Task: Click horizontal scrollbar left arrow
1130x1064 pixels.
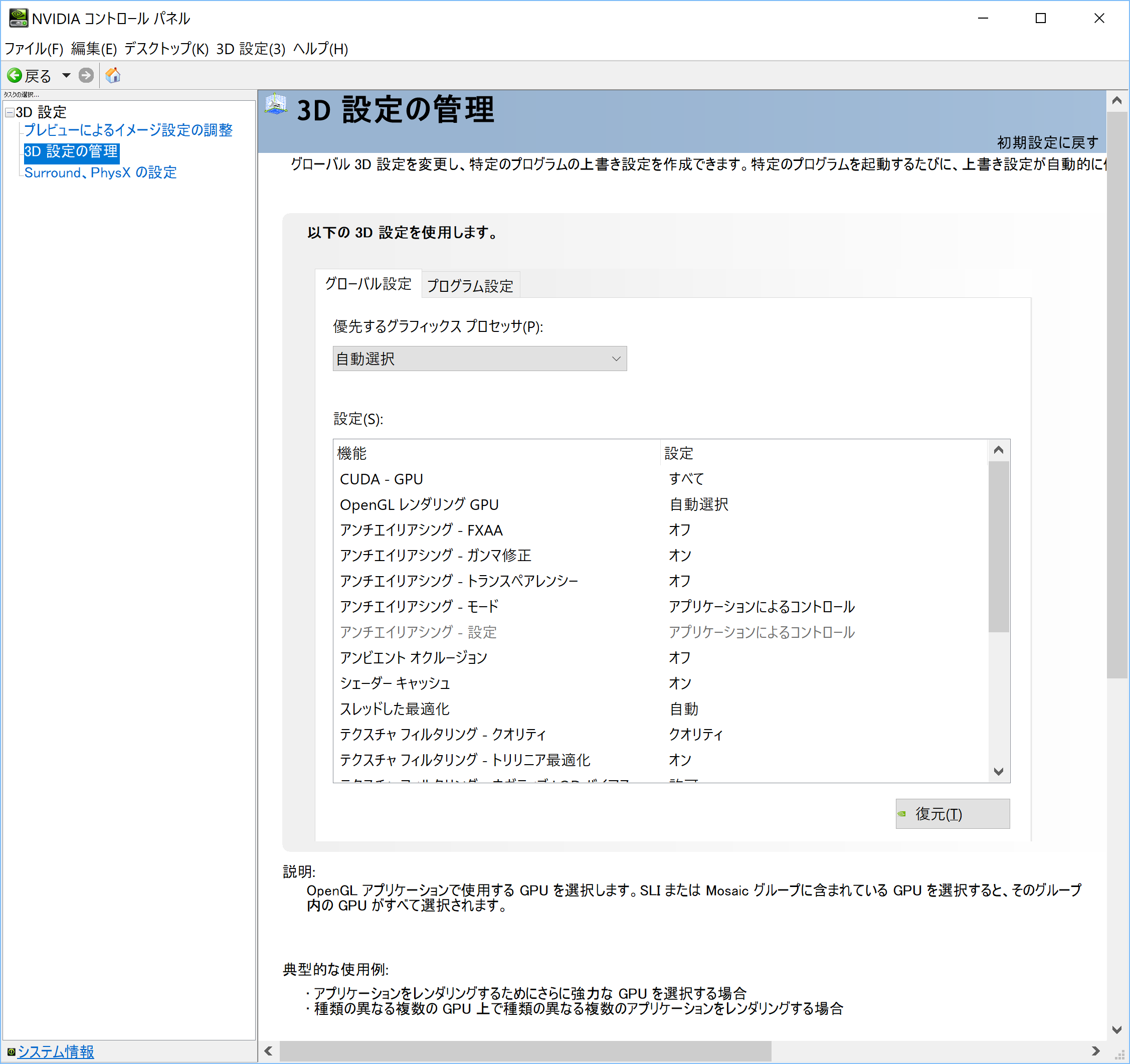Action: [268, 1051]
